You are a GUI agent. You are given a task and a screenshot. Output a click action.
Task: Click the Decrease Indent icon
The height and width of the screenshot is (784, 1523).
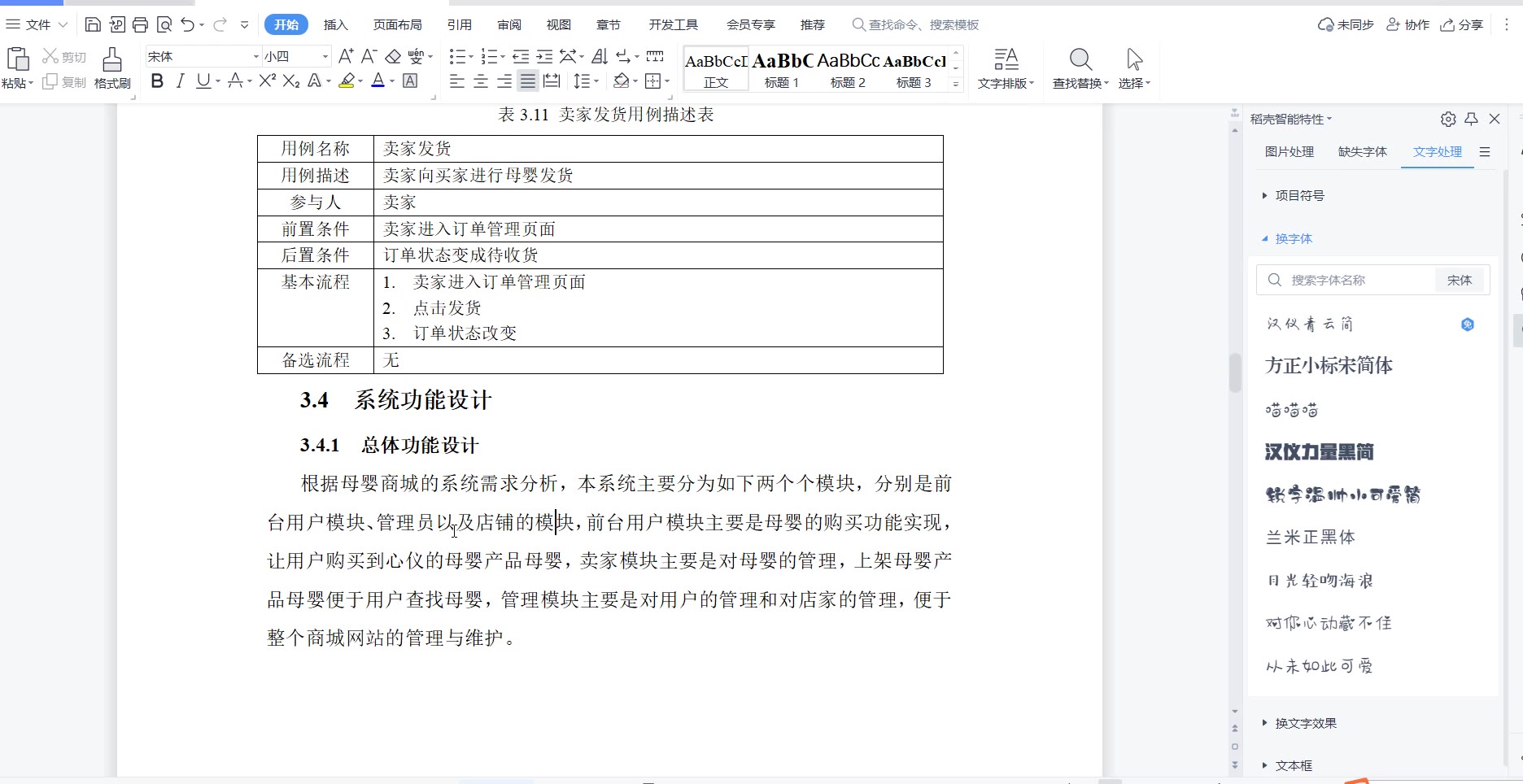point(521,56)
